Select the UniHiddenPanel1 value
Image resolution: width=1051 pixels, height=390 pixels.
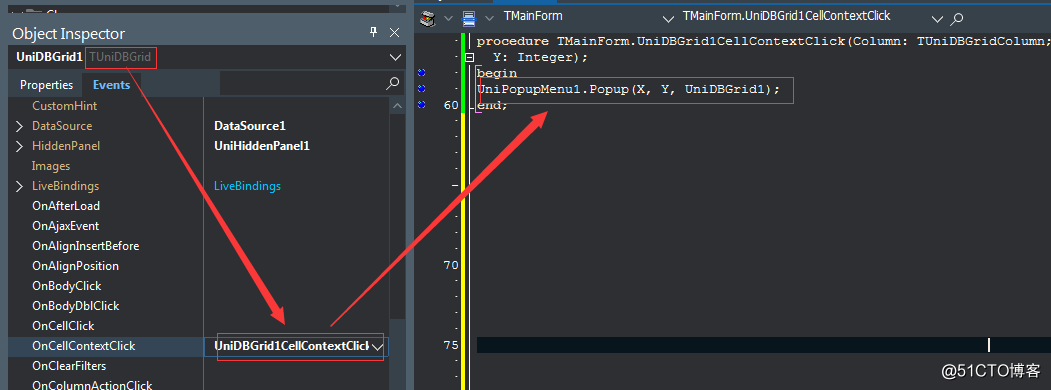[262, 146]
